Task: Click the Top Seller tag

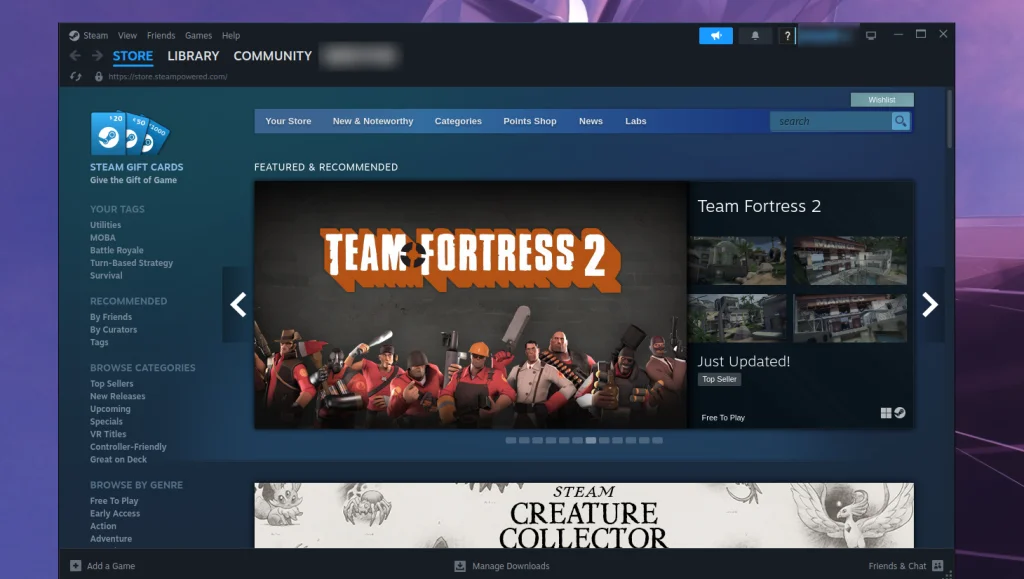Action: [x=719, y=379]
